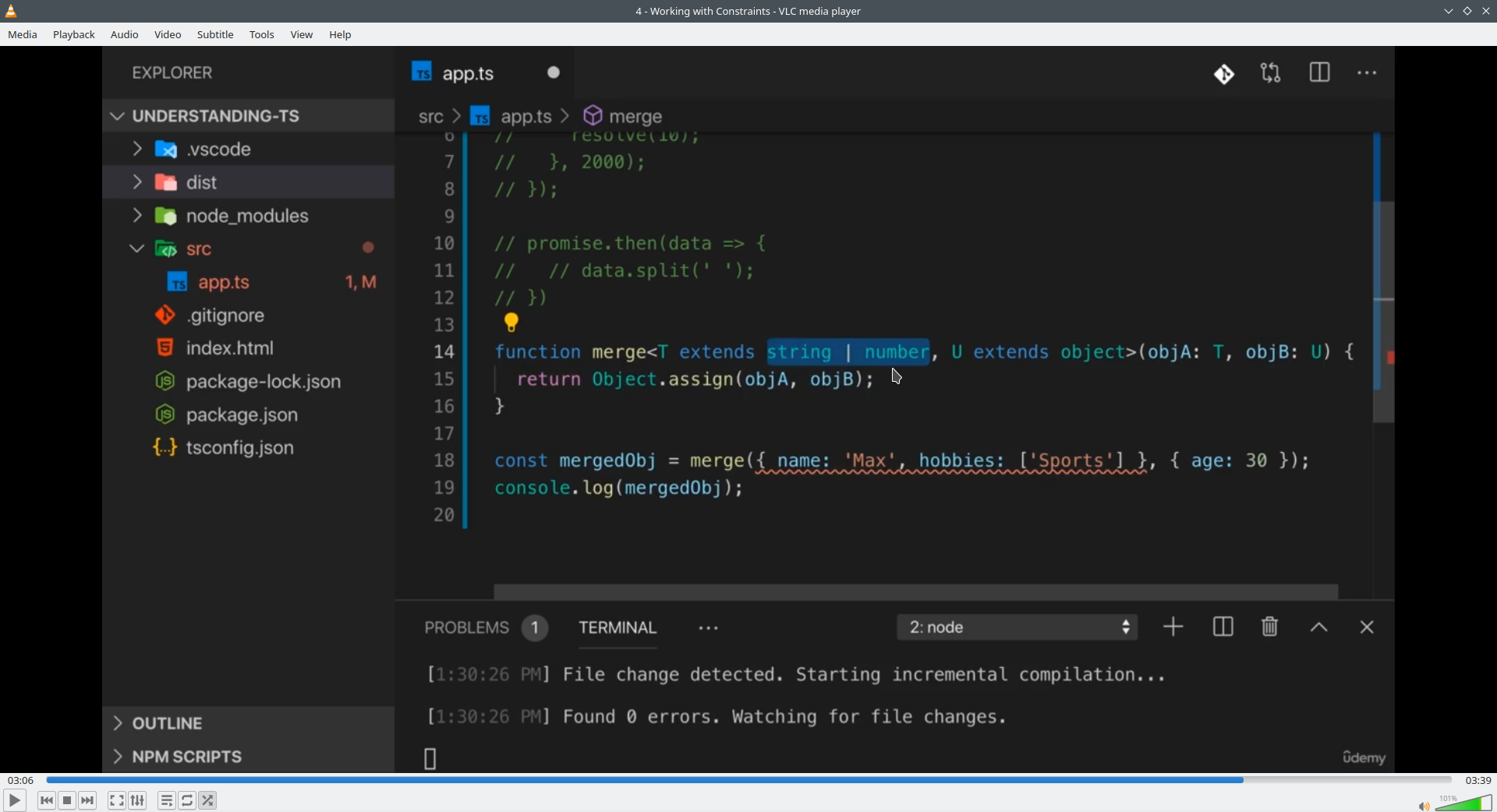
Task: Adjust the volume slider at 101%
Action: coord(1463,803)
